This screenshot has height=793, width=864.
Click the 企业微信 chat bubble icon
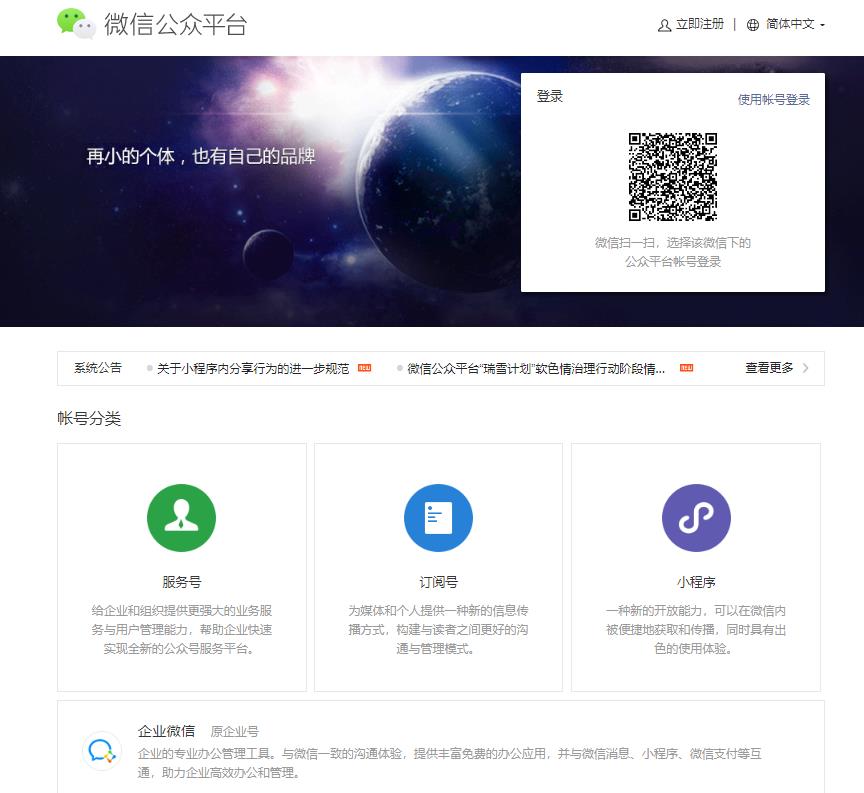click(102, 751)
